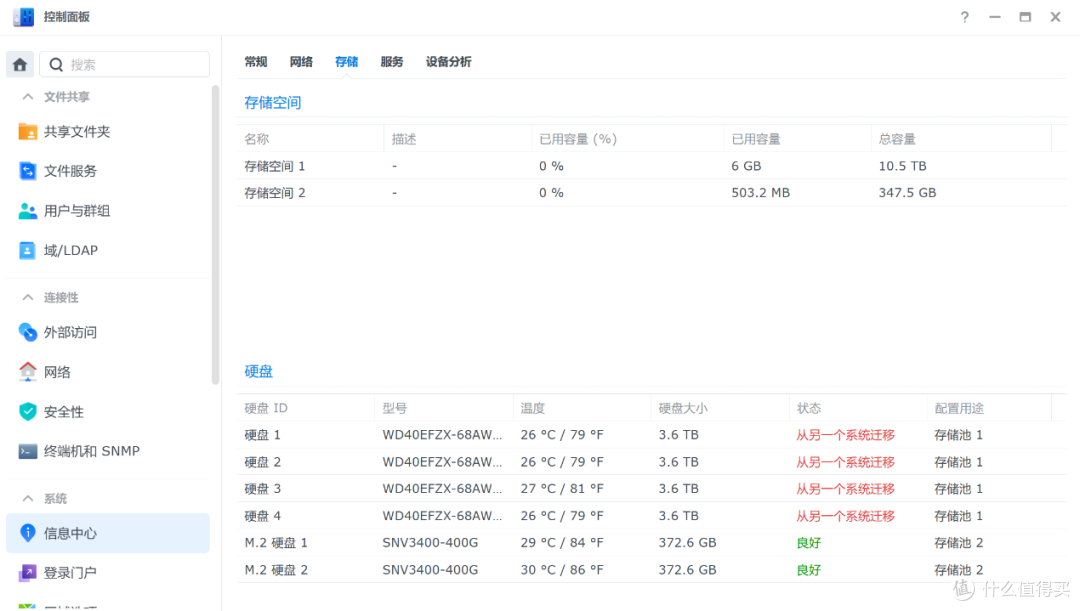Collapse the File Sharing (文件共享) section
The height and width of the screenshot is (611, 1080).
28,96
